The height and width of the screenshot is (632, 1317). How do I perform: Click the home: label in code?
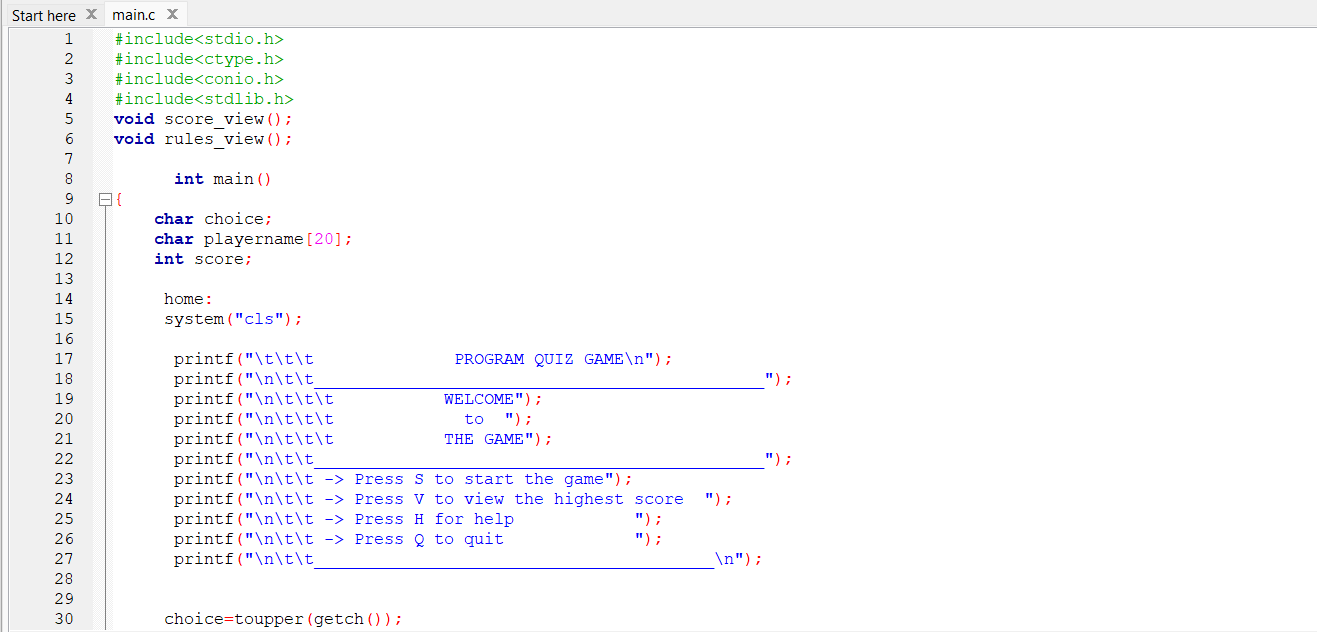(x=188, y=299)
